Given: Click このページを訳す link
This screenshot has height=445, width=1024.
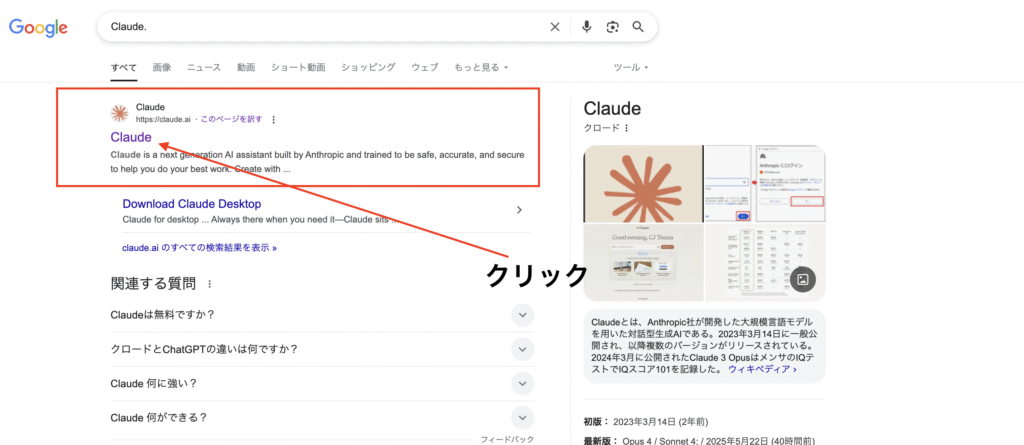Looking at the screenshot, I should coord(232,120).
